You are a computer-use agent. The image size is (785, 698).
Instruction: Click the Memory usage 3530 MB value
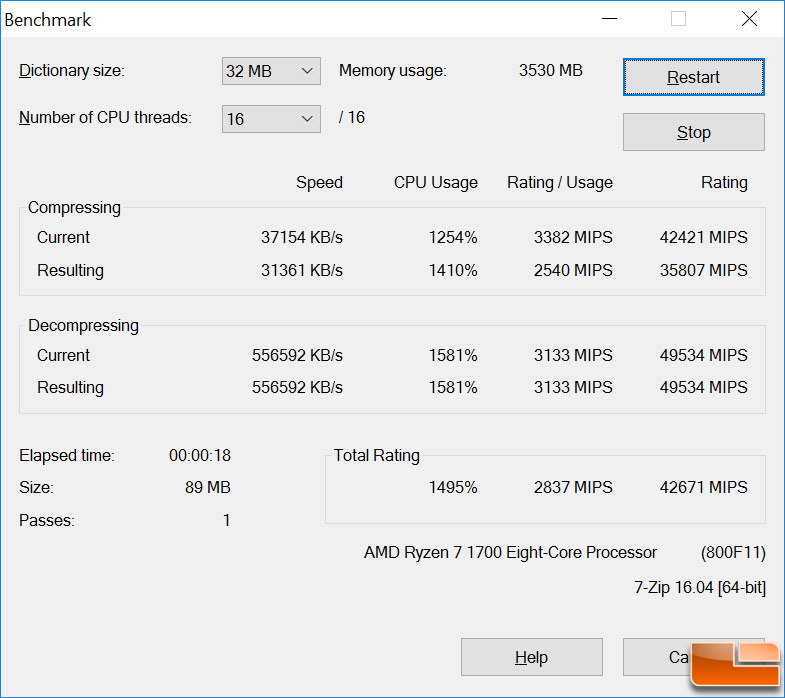point(550,70)
